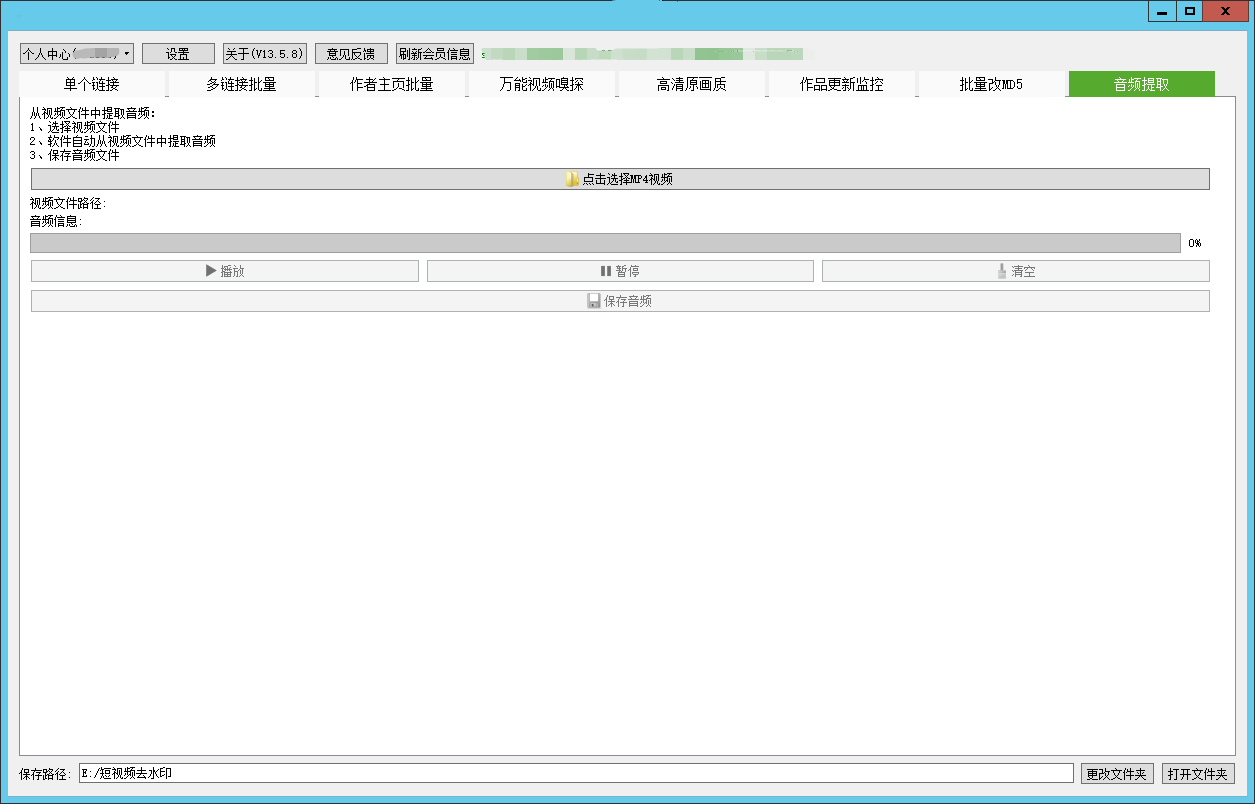Go to the 高清原画质 tab

click(x=691, y=85)
